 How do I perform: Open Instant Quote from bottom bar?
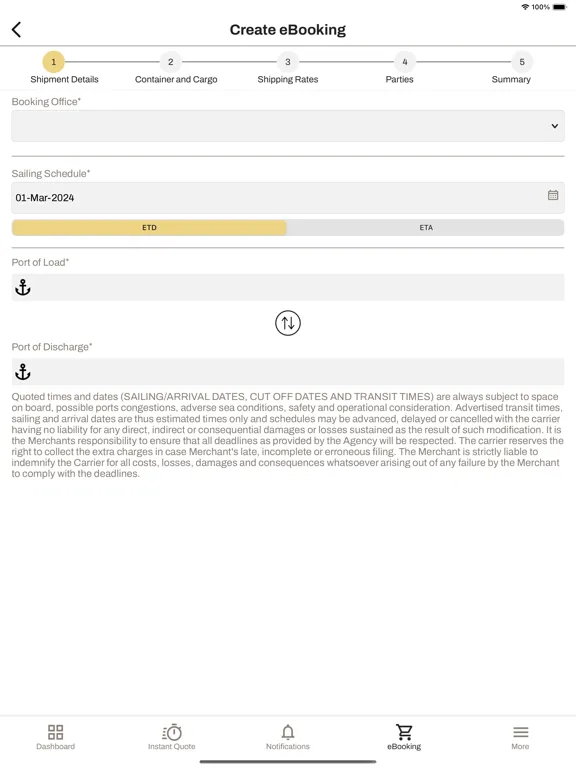(171, 738)
